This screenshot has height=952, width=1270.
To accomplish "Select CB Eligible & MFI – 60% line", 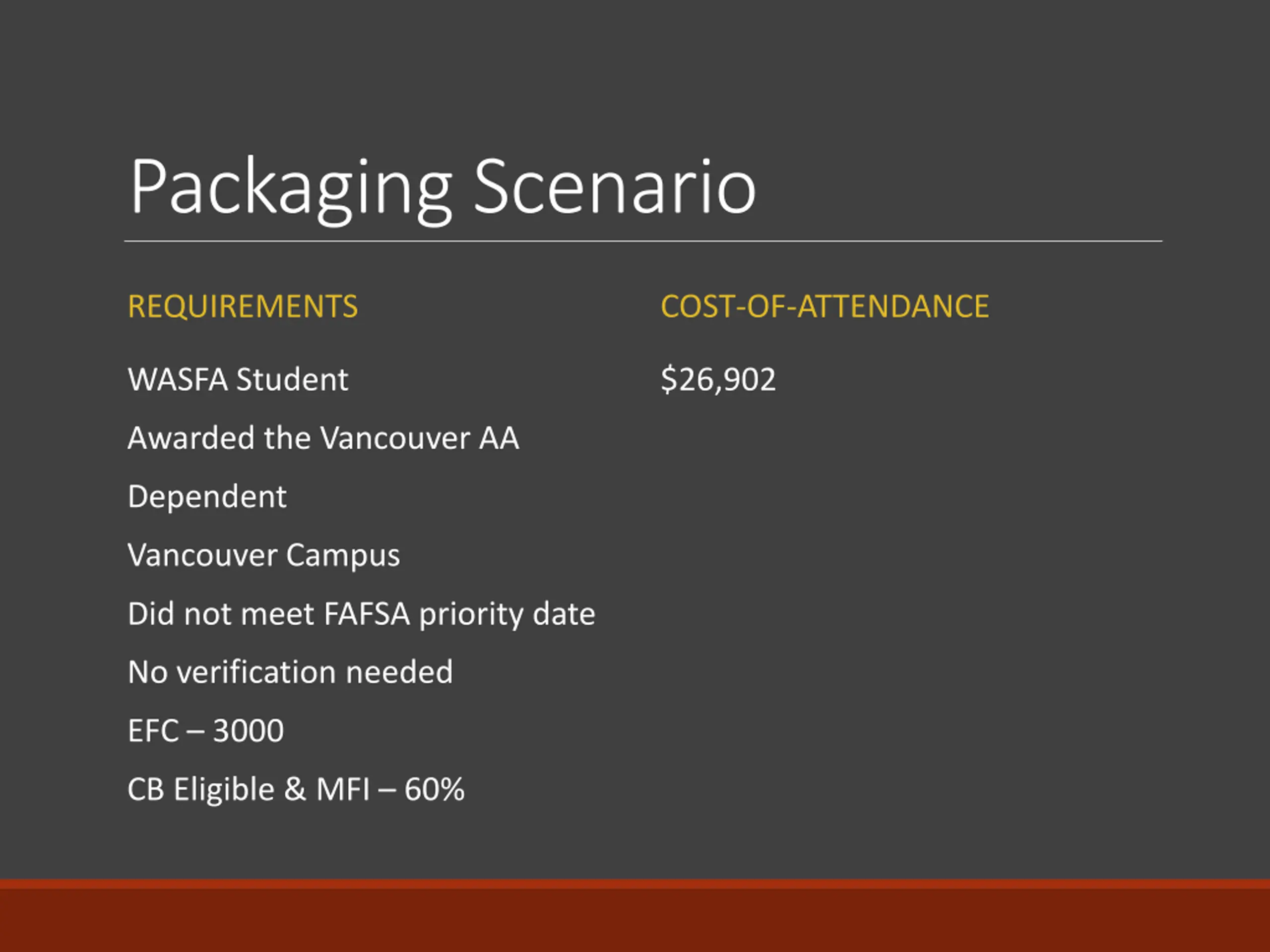I will (296, 789).
